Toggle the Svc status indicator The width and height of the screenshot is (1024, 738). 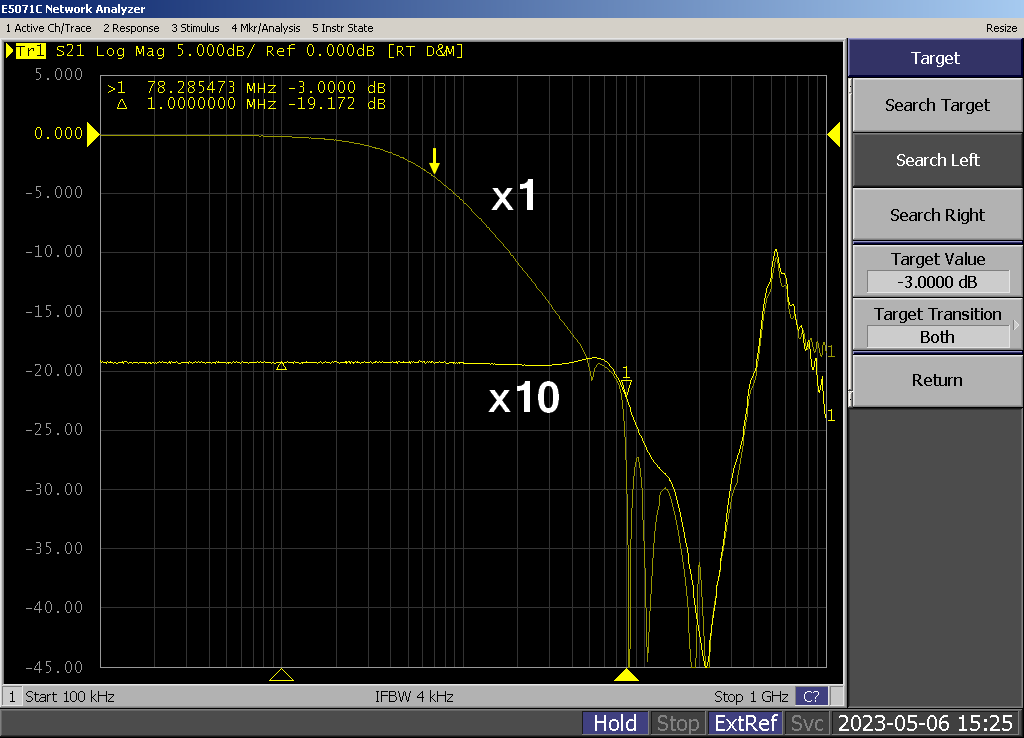click(807, 723)
